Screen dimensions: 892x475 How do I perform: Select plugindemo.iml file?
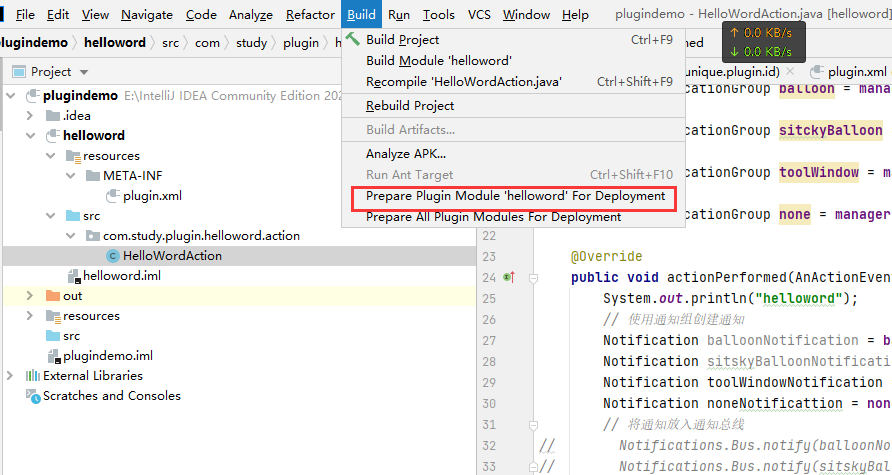(x=108, y=356)
